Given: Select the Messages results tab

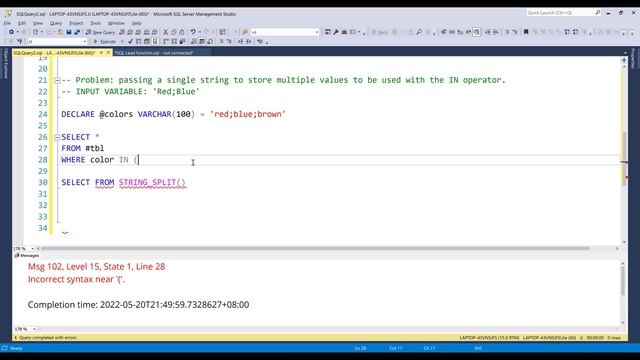Looking at the screenshot, I should (x=27, y=256).
